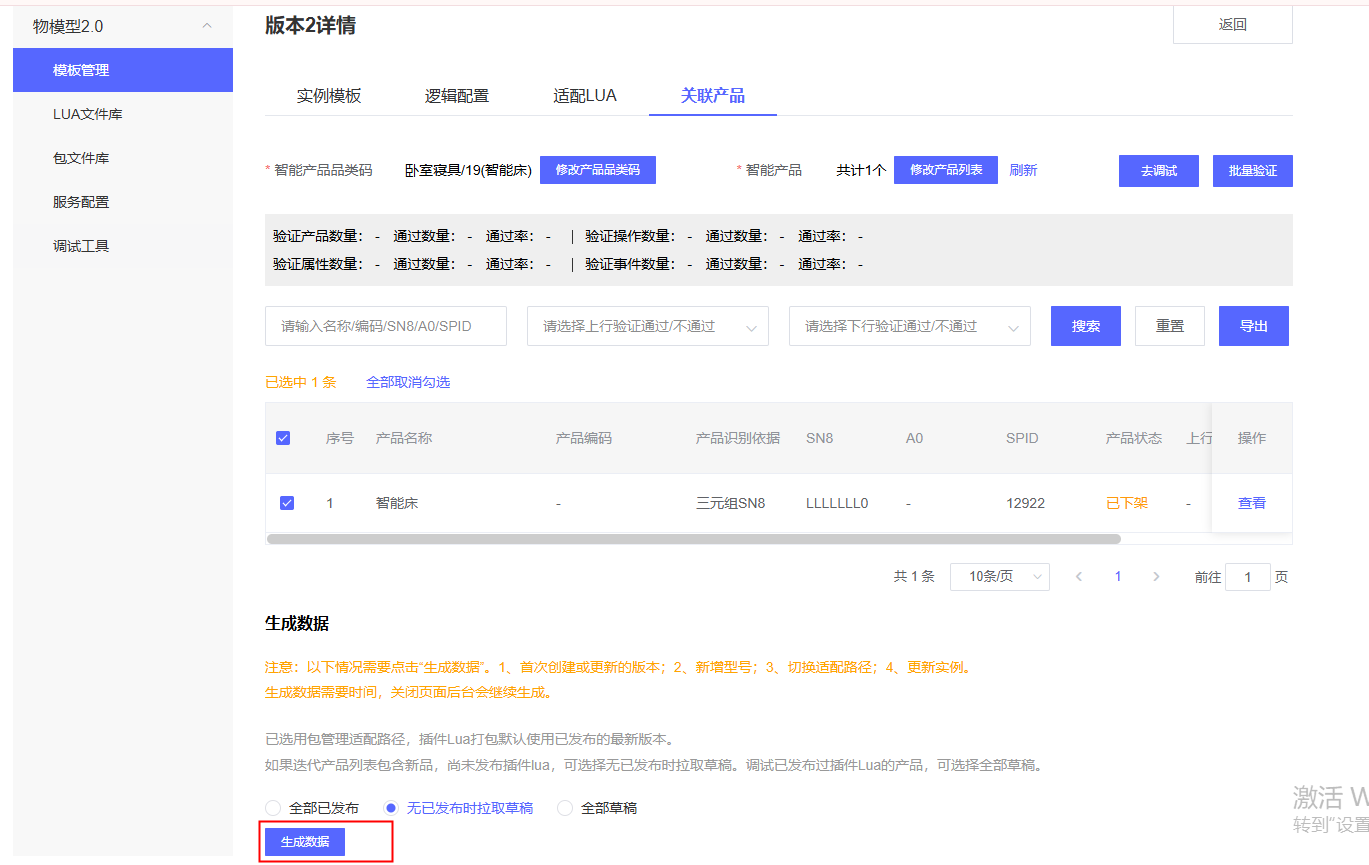
Task: Click the 修改产品品类码 button
Action: pos(598,170)
